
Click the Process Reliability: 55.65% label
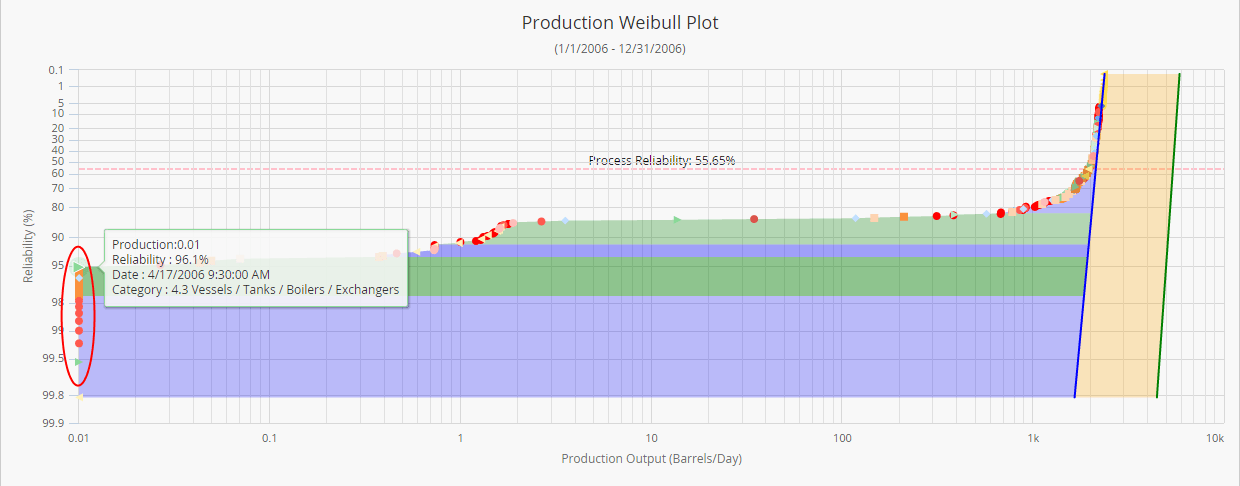[662, 160]
